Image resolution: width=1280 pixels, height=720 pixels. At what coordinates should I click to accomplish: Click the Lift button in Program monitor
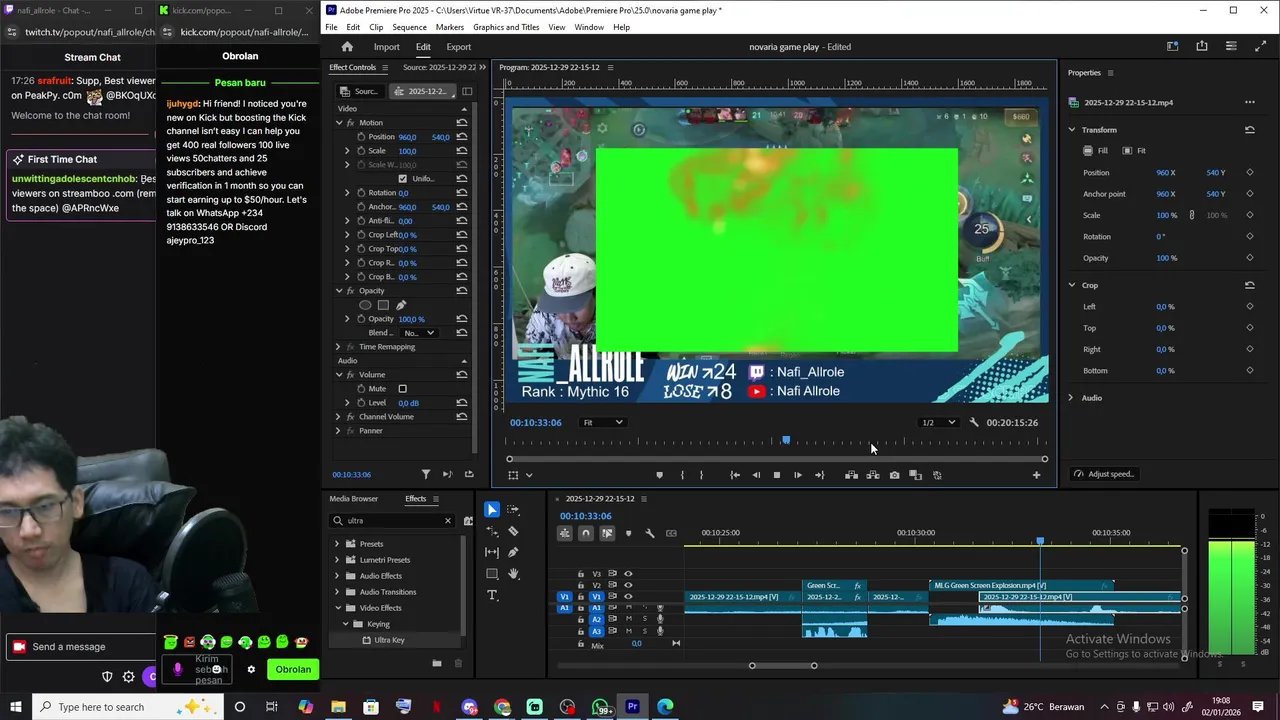pos(852,475)
